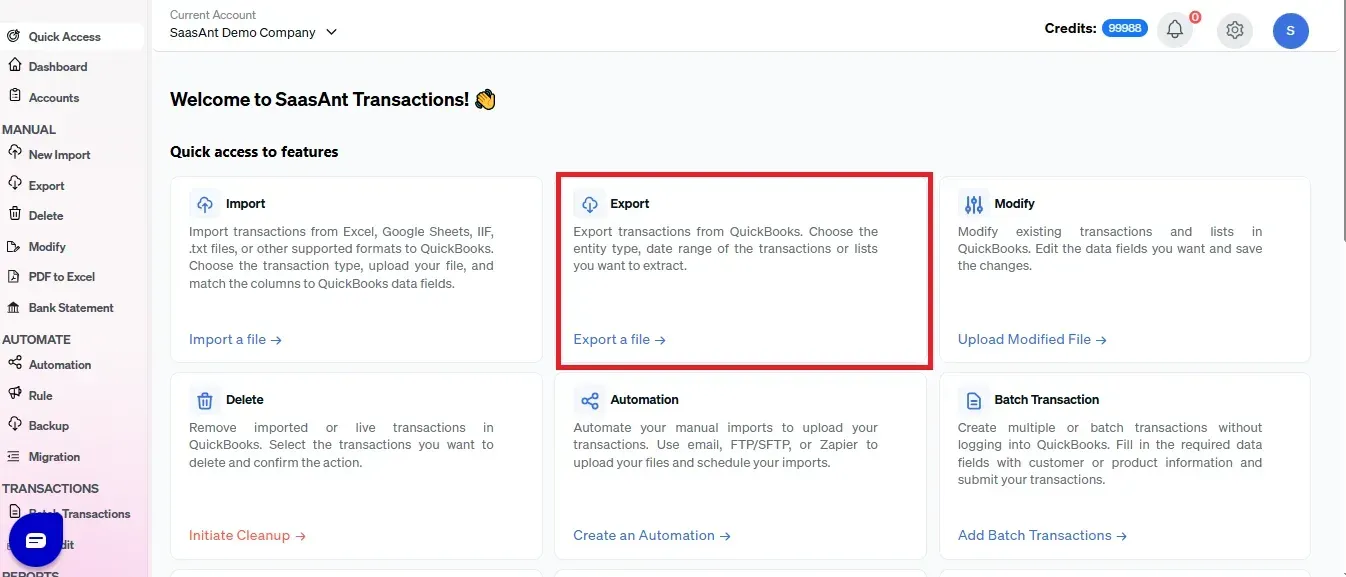The image size is (1346, 577).
Task: Click the credits badge 99988
Action: click(1124, 29)
